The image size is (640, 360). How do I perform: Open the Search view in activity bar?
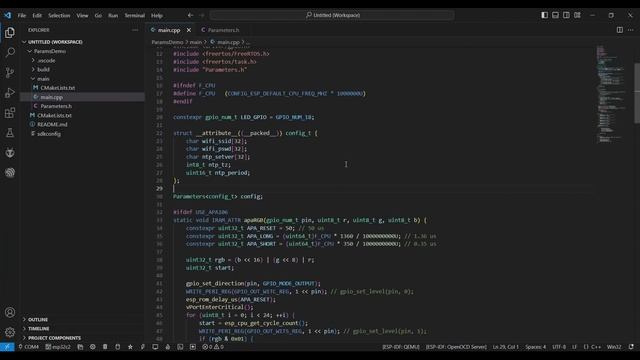10,53
